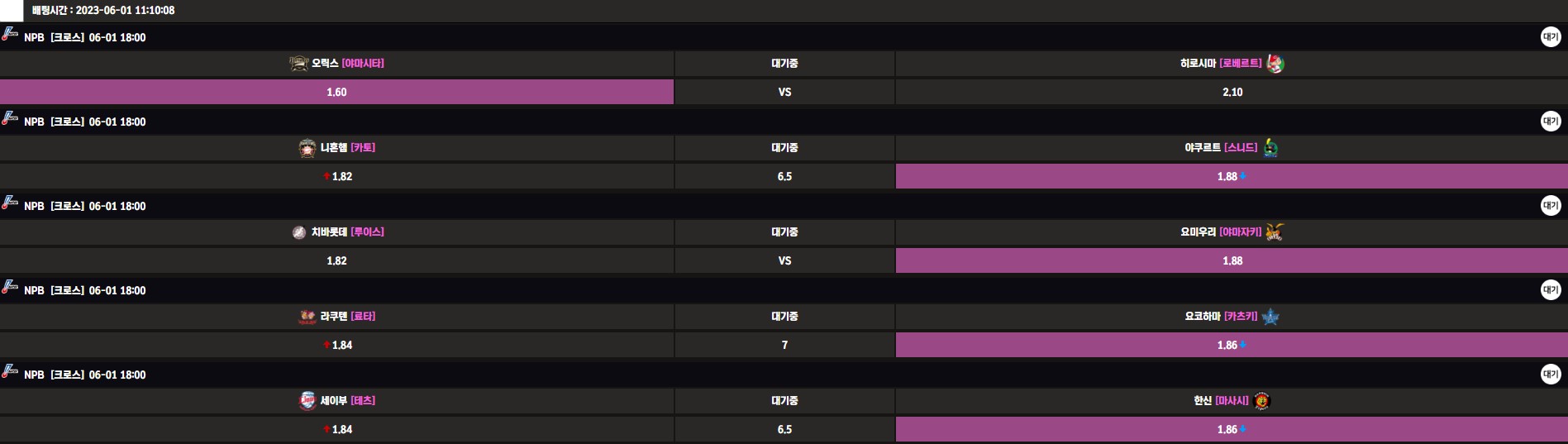Click the Hanshin team logo icon

[1261, 401]
